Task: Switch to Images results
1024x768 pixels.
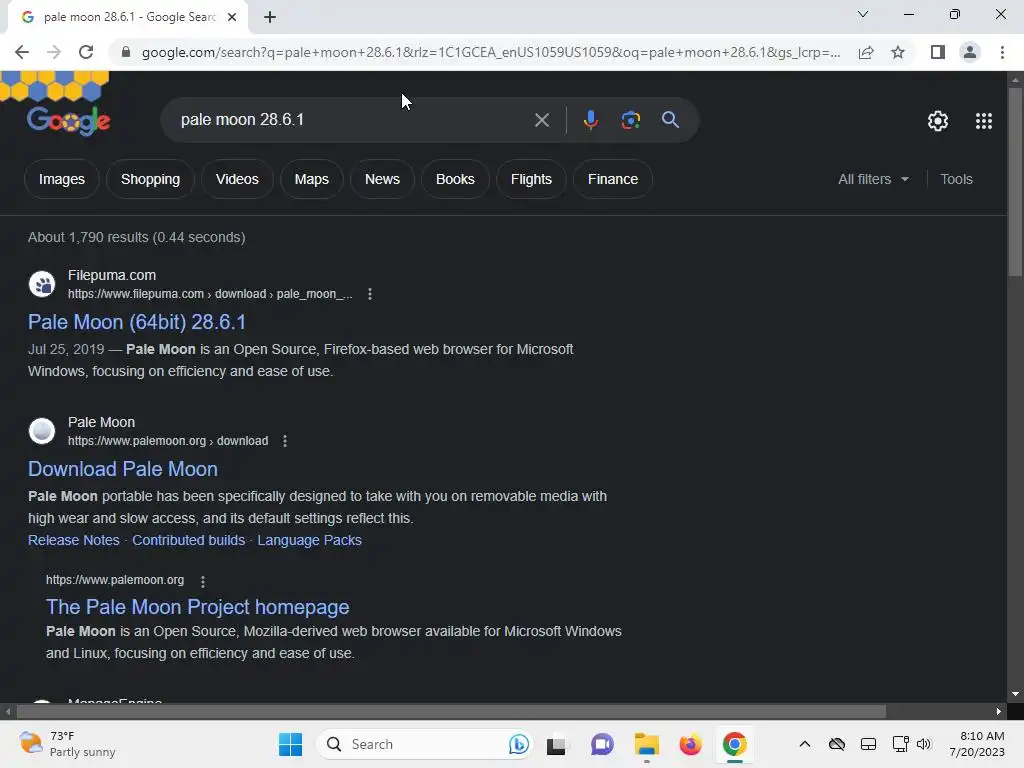Action: (62, 179)
